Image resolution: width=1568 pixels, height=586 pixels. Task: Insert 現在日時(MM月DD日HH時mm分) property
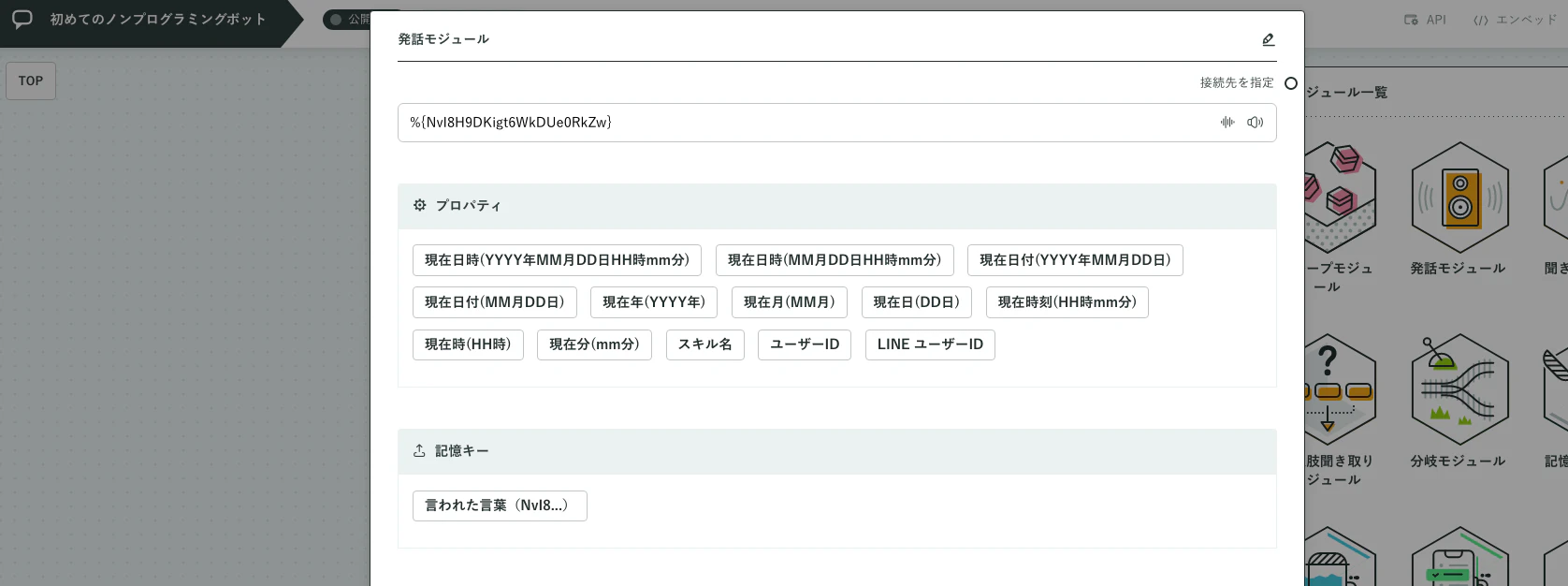click(835, 260)
